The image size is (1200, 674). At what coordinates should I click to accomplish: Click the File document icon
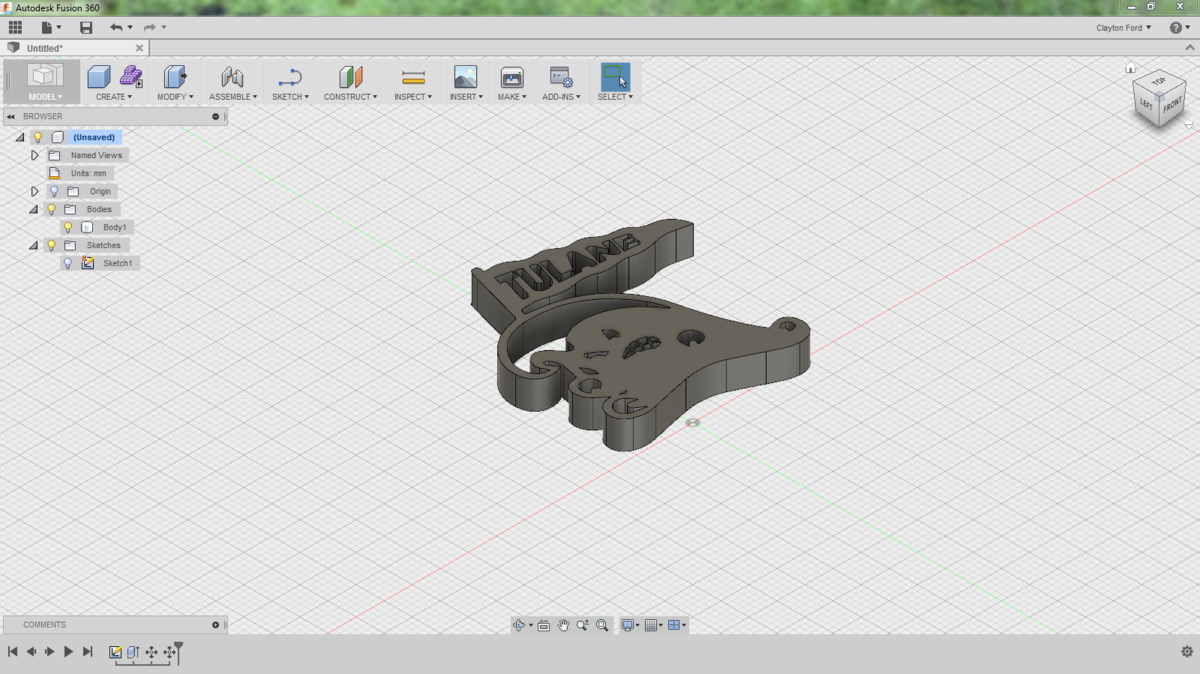46,27
